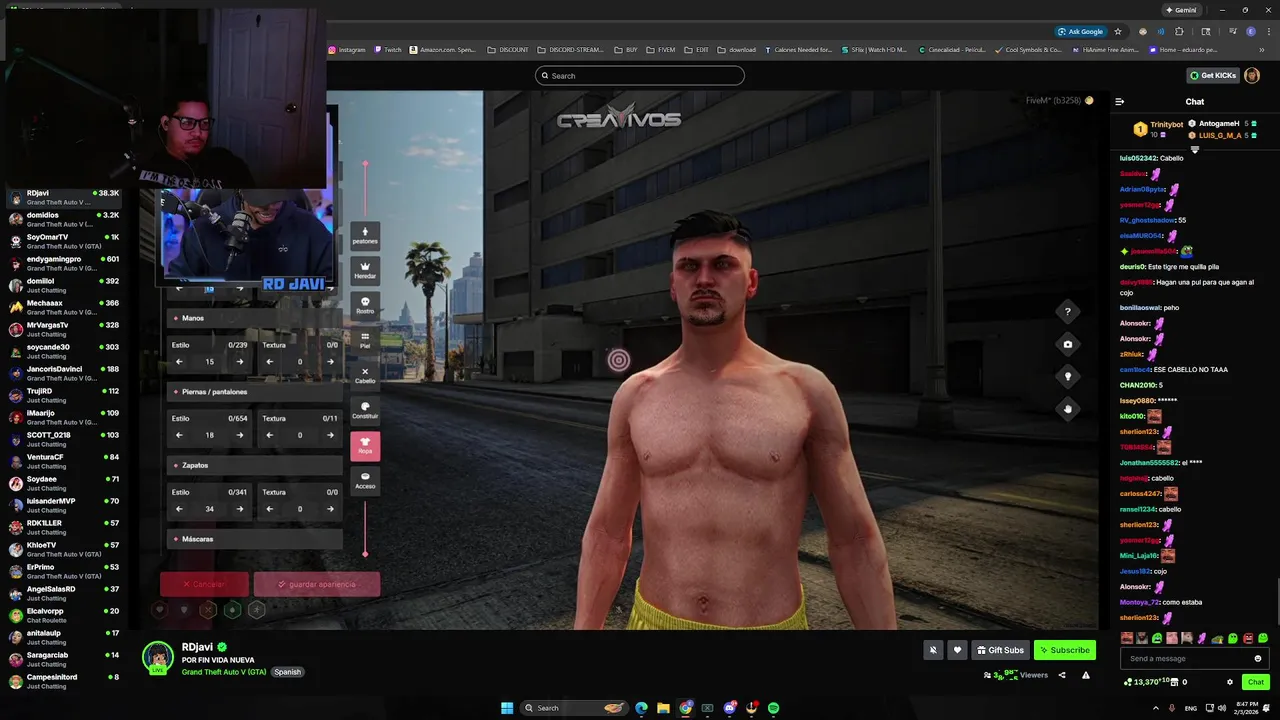Open the user avatar next to Get KICKs
1280x720 pixels.
pos(1252,75)
